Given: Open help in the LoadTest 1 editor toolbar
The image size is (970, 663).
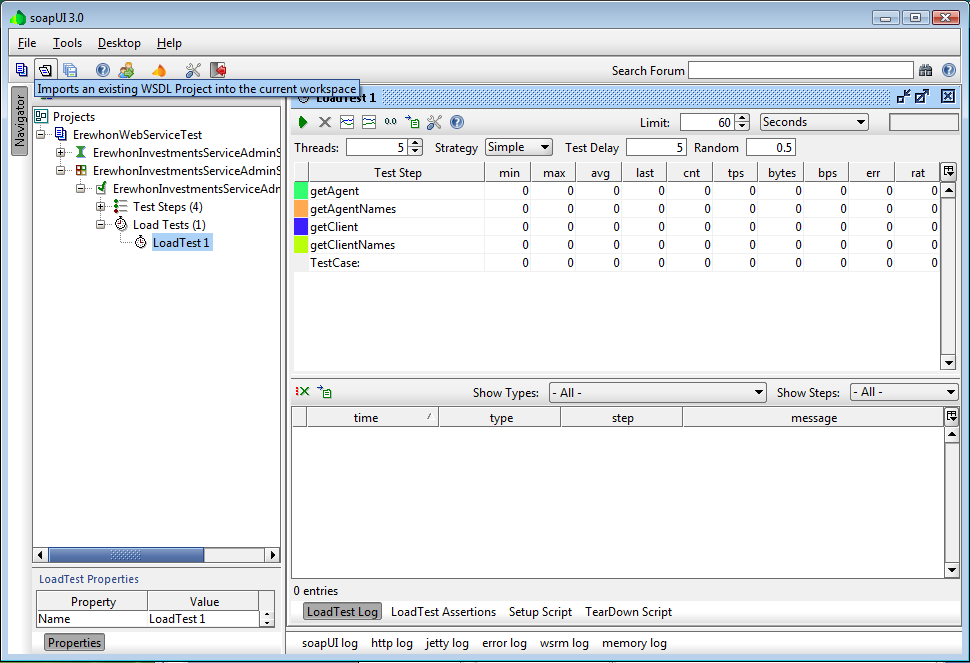Looking at the screenshot, I should pyautogui.click(x=457, y=122).
